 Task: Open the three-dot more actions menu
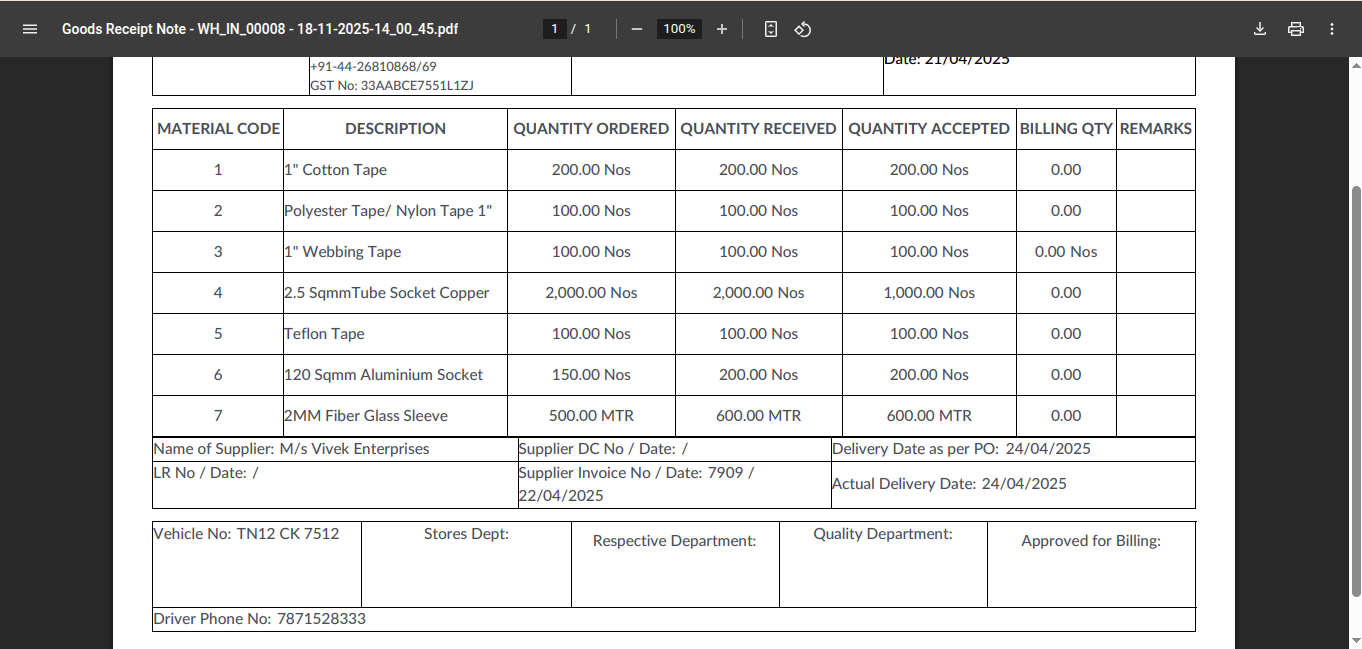(1332, 29)
